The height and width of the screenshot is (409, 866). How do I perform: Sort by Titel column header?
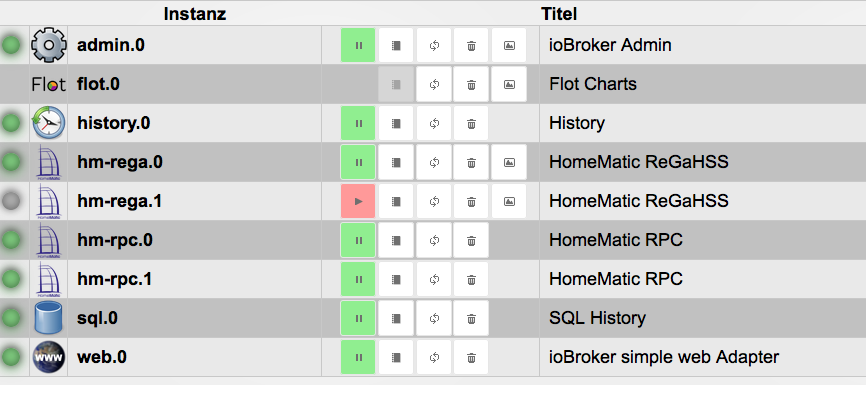[x=559, y=14]
